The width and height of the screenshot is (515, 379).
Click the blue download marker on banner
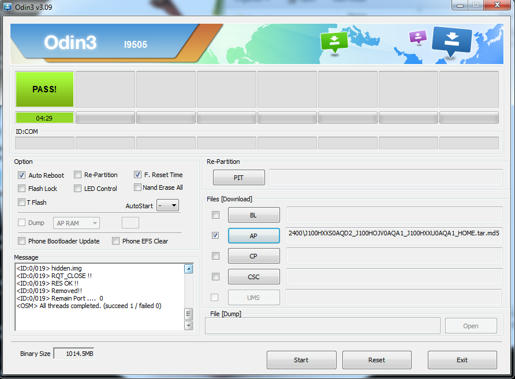[452, 41]
